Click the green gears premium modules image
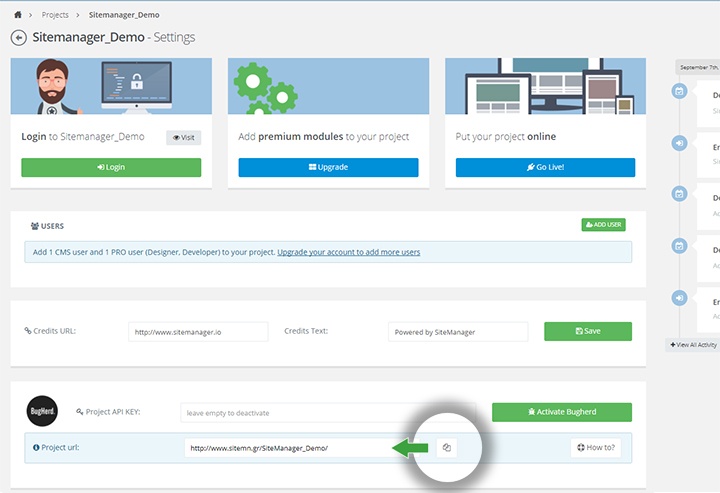This screenshot has height=493, width=720. tap(328, 86)
